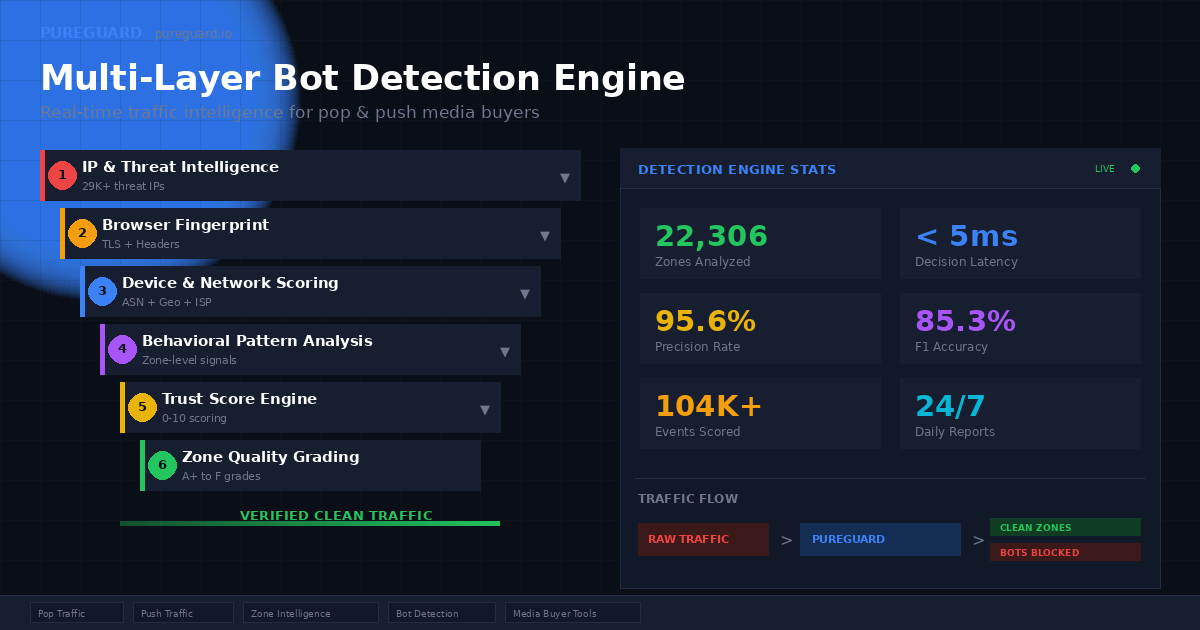Toggle the BOTS BLOCKED indicator
Screen dimensions: 1200x630
pyautogui.click(x=1065, y=551)
